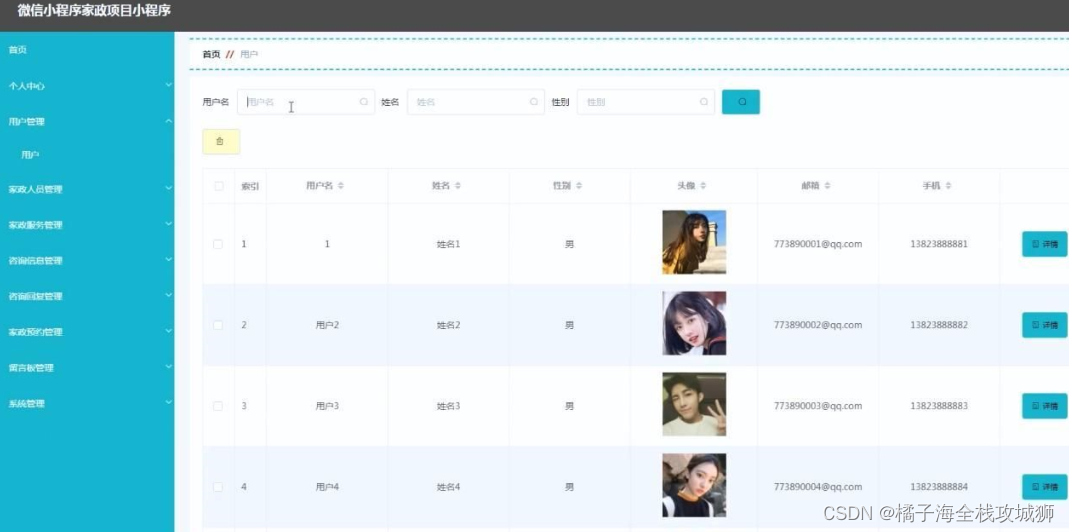Image resolution: width=1069 pixels, height=532 pixels.
Task: Sort by 性别 column arrows
Action: 579,186
